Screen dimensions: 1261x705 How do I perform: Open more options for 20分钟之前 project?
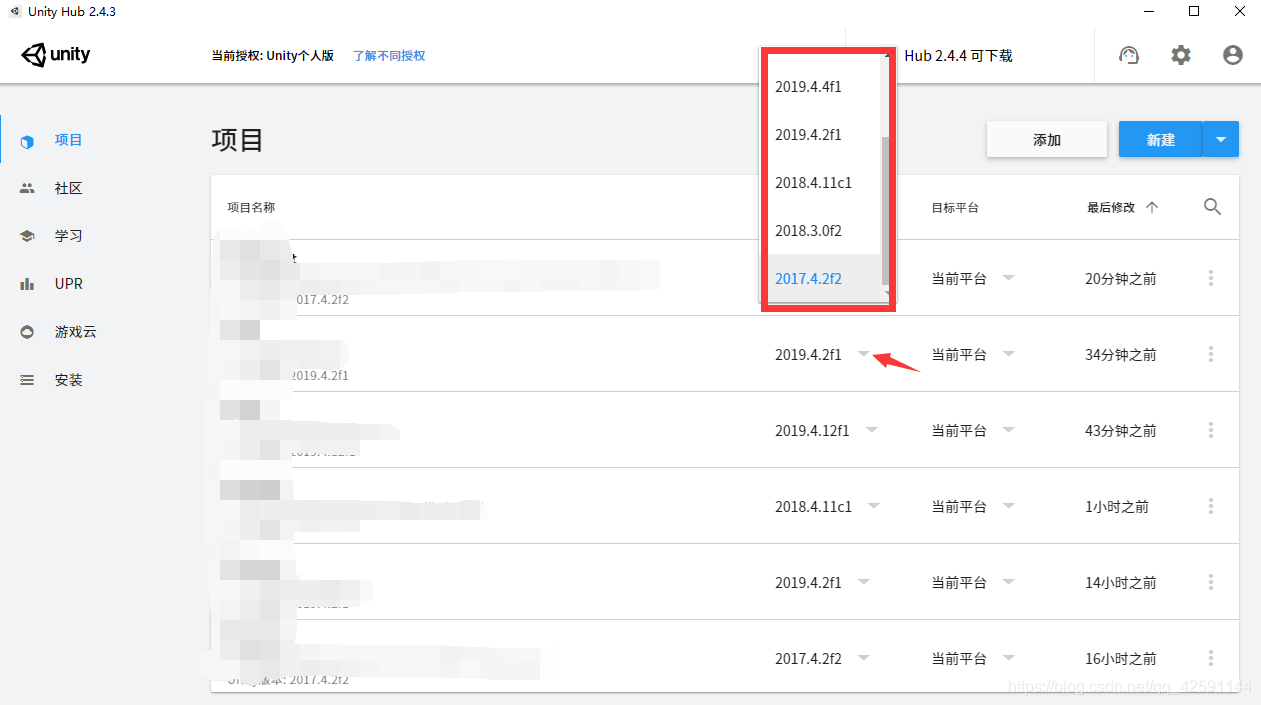(x=1211, y=279)
